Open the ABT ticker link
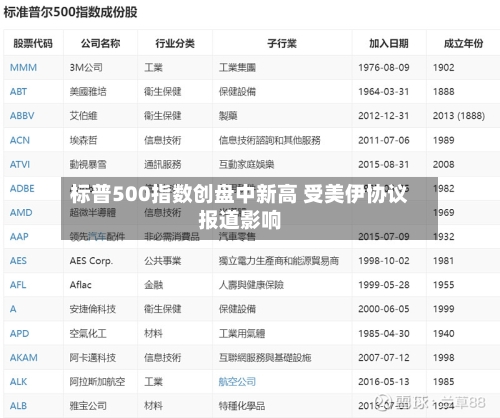Screen dimensions: 500x418 point(18,92)
